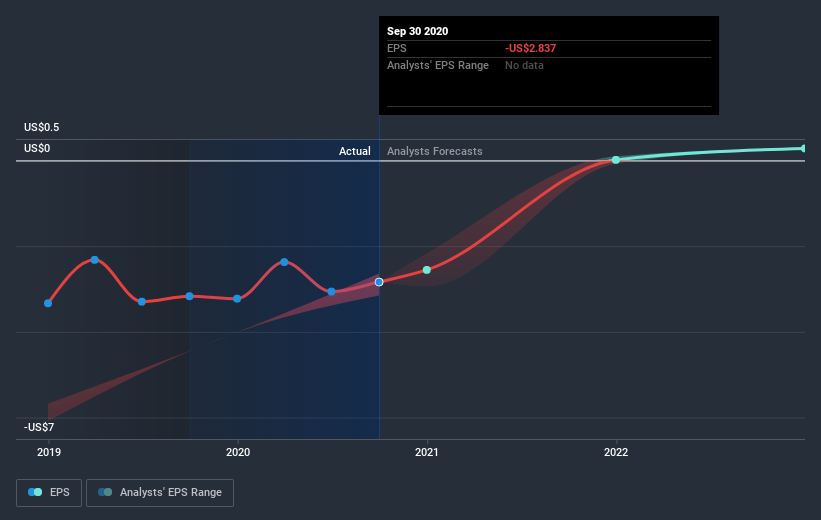The height and width of the screenshot is (520, 821).
Task: Select the Sep 30 2020 highlighted data point
Action: [x=379, y=282]
